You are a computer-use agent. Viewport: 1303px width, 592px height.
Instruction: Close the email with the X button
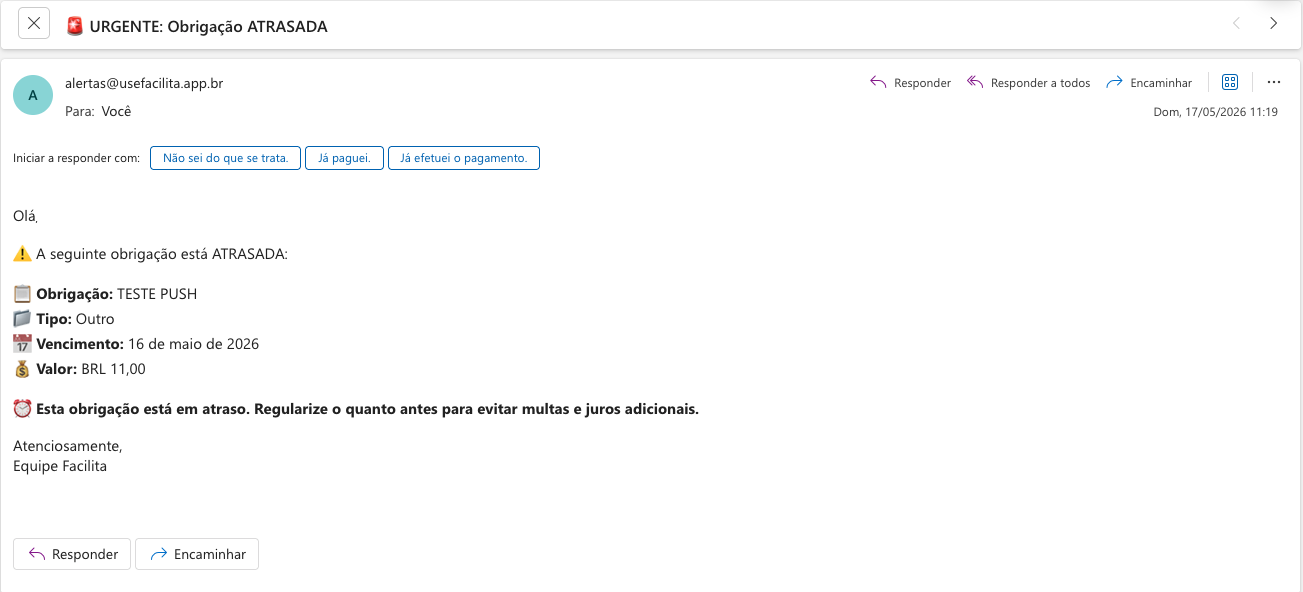[x=34, y=24]
